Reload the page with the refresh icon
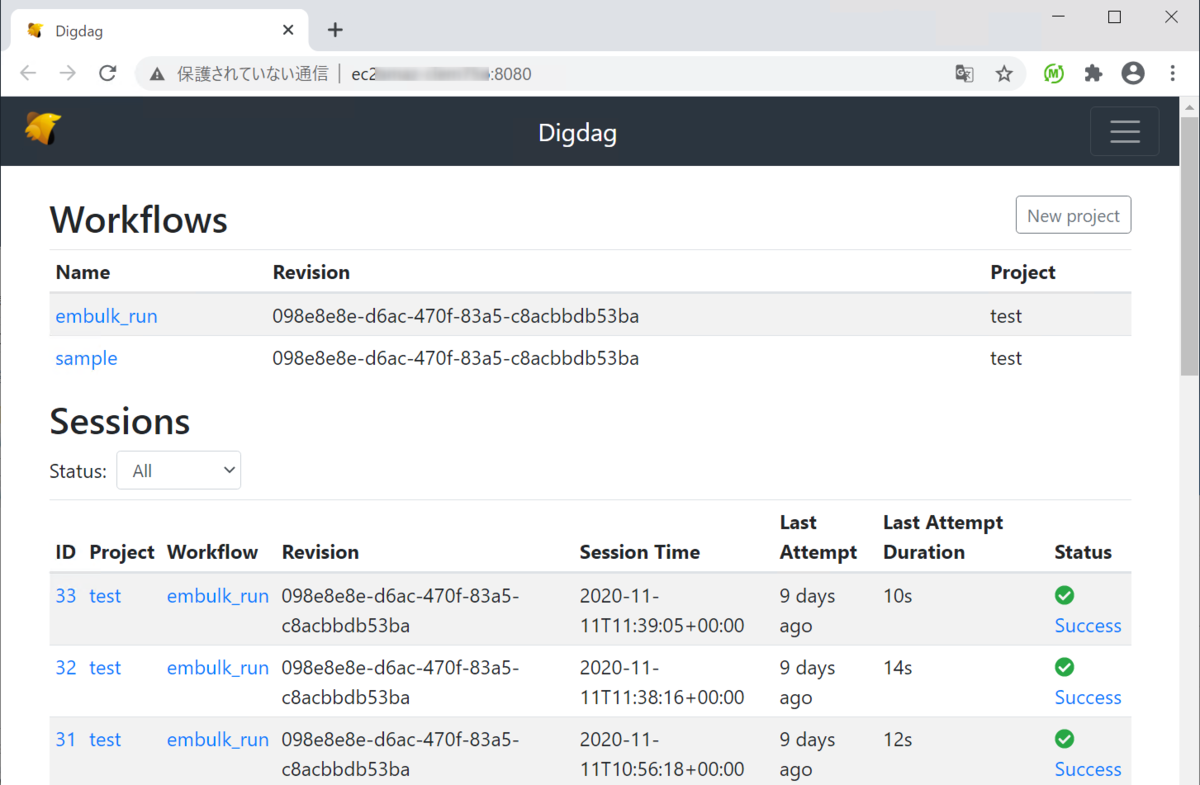Image resolution: width=1200 pixels, height=785 pixels. (108, 73)
